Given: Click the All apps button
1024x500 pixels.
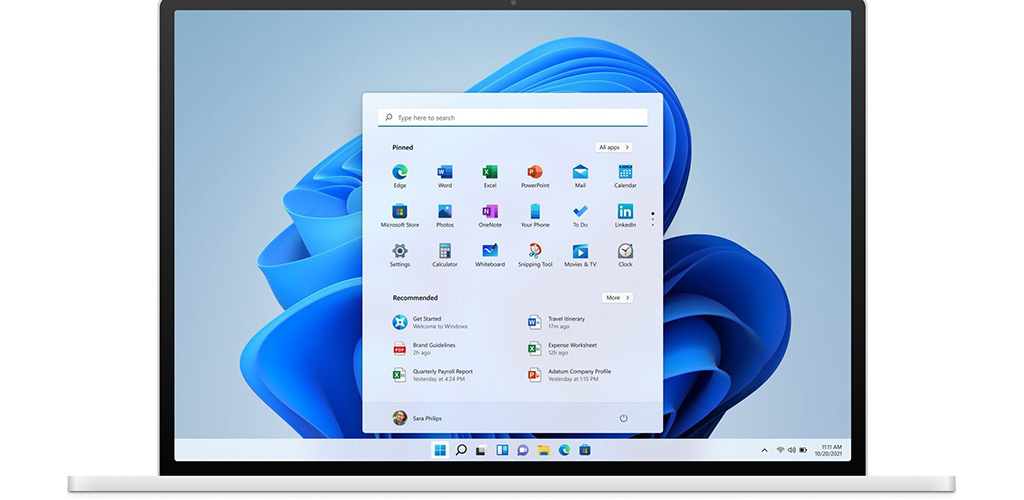Looking at the screenshot, I should [x=614, y=148].
